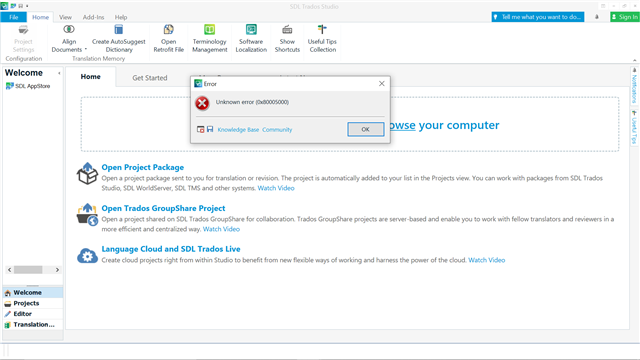Open the File menu
Viewport: 640px width, 360px height.
[x=13, y=17]
